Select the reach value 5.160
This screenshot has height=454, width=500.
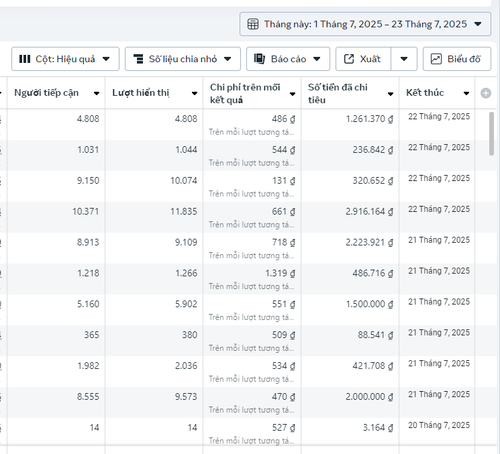[x=88, y=304]
